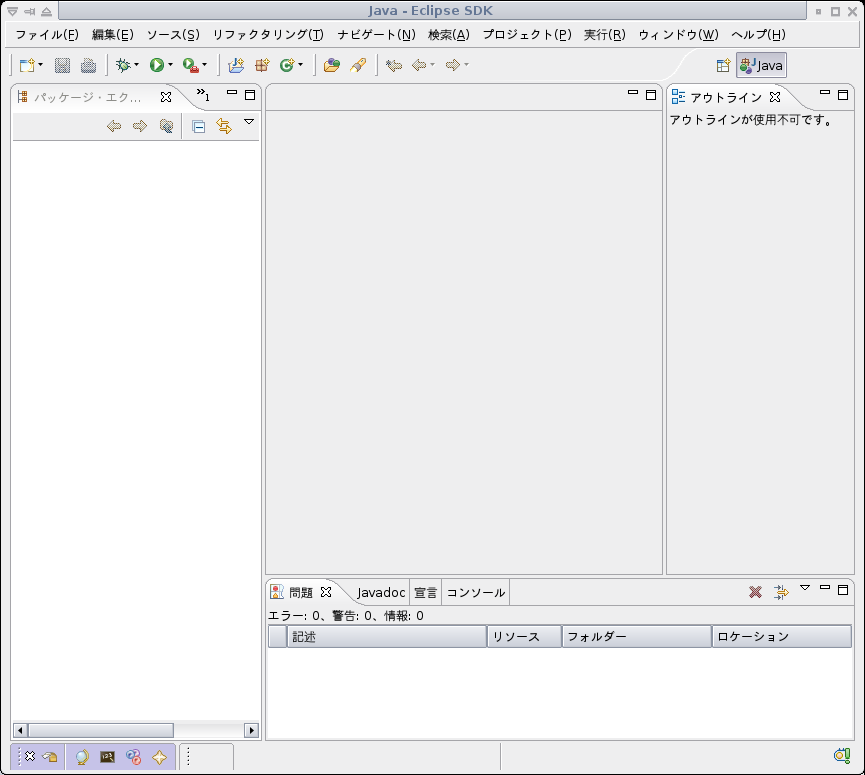Select the Java perspective button
865x775 pixels.
761,66
